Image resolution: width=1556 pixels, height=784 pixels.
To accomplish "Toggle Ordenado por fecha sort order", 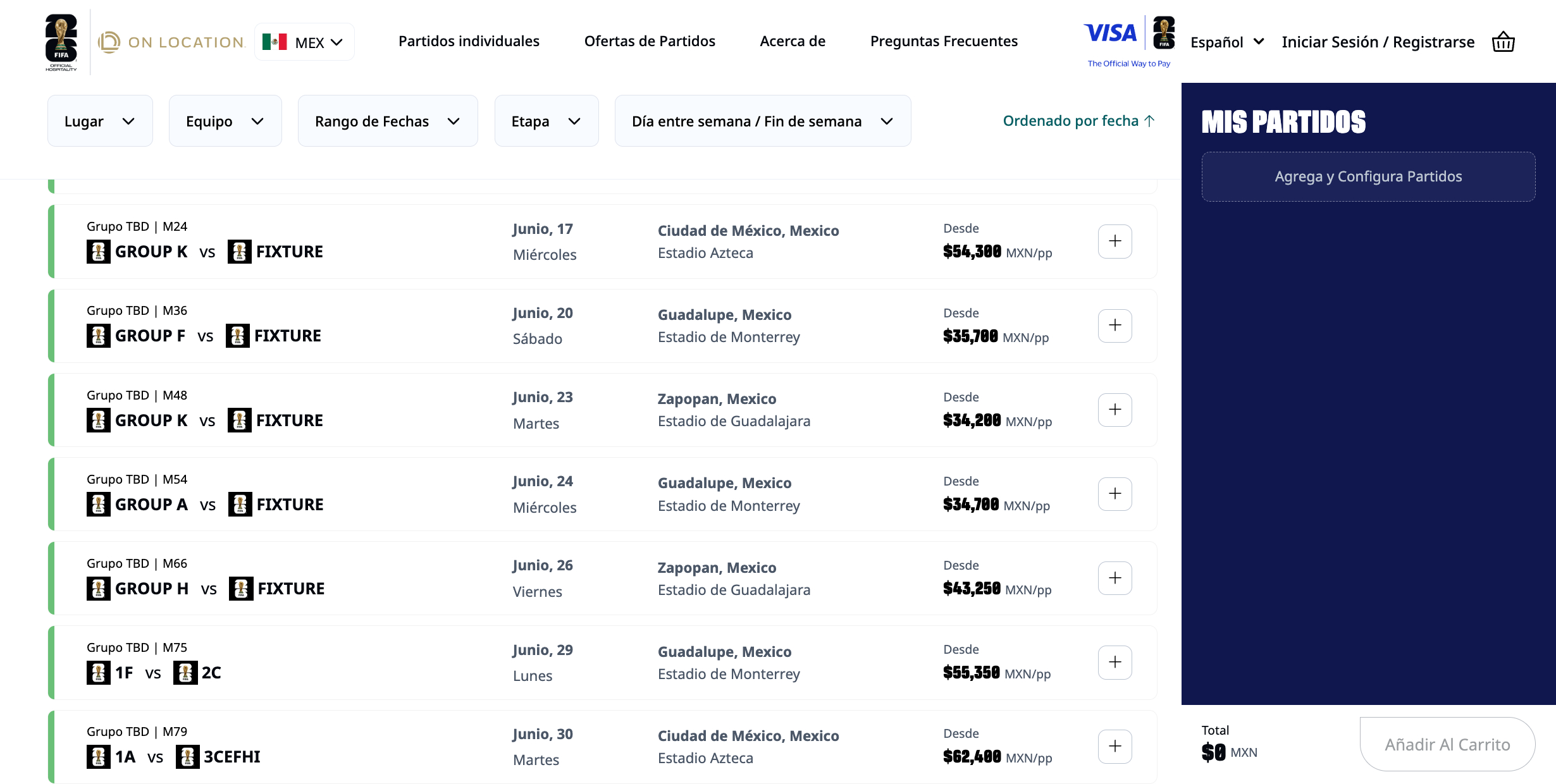I will 1079,121.
